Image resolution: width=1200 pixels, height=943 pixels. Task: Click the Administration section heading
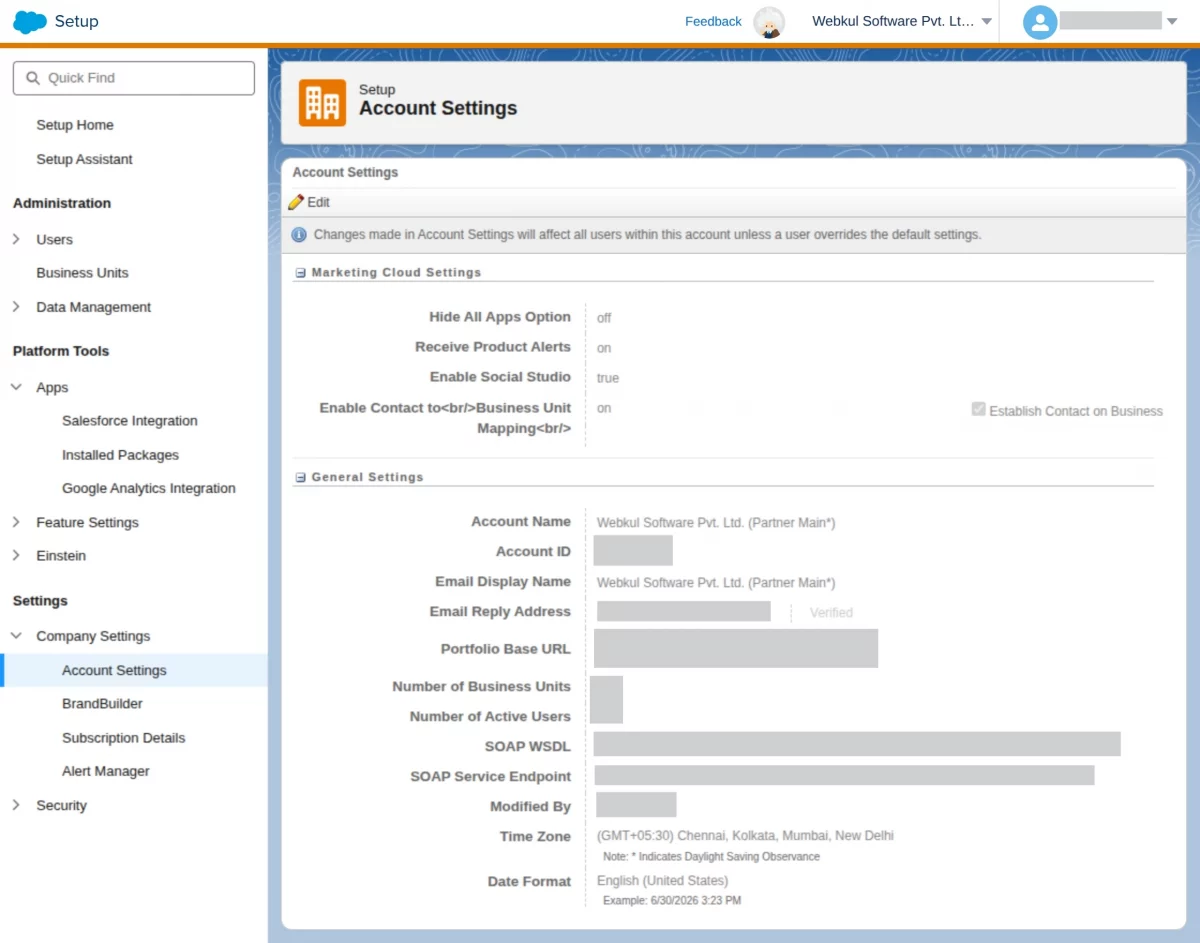(62, 203)
